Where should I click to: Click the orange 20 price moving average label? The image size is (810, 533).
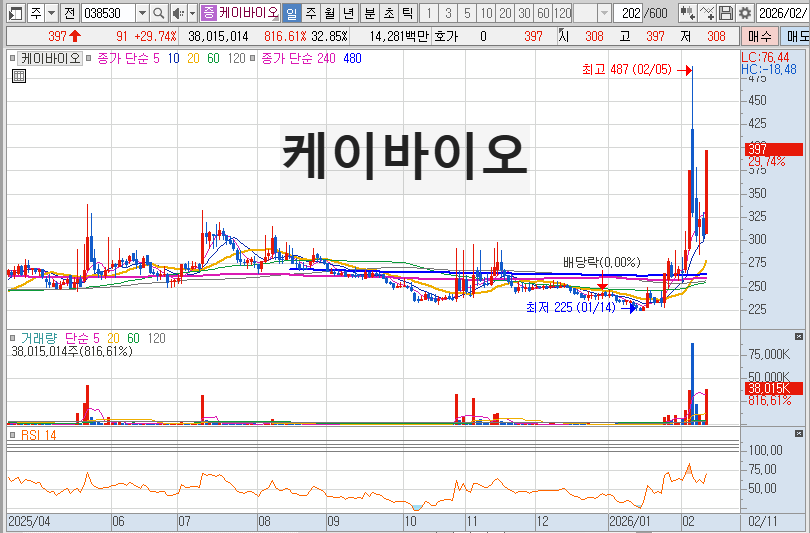click(193, 58)
